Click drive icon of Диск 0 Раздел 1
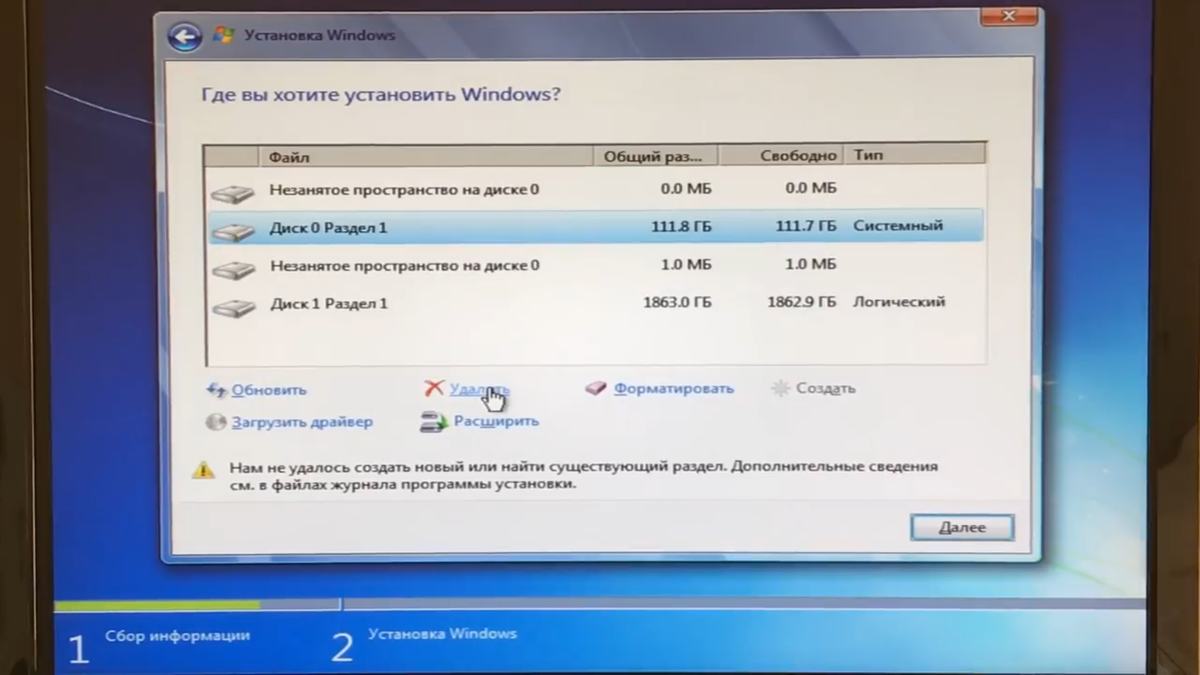Viewport: 1200px width, 675px height. (x=233, y=230)
